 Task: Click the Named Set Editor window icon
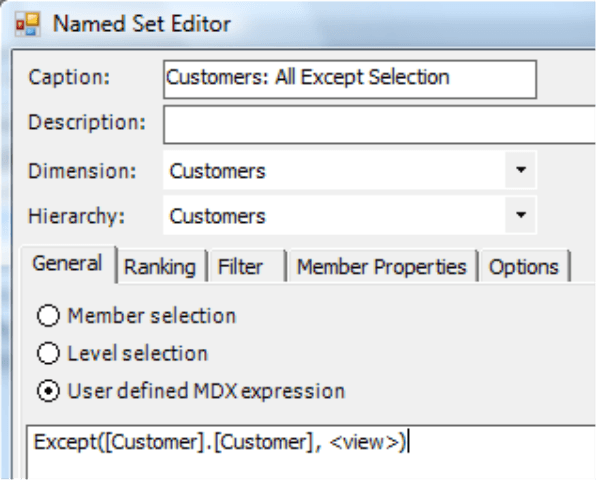coord(27,24)
